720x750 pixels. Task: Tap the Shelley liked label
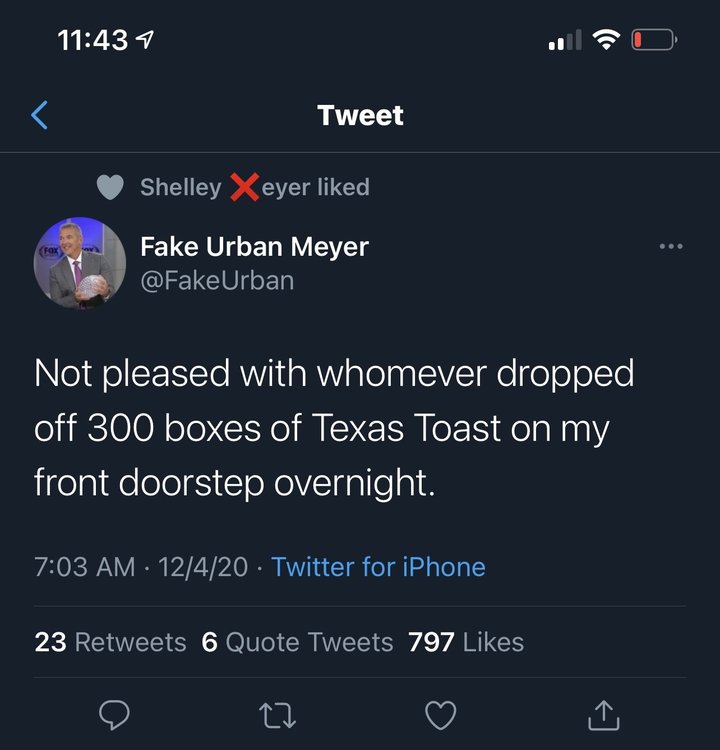(254, 187)
